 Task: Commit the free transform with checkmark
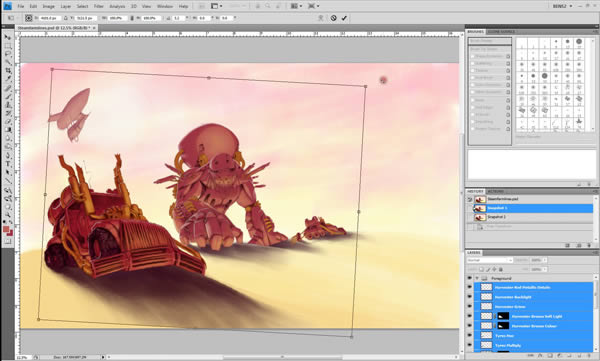coord(344,18)
